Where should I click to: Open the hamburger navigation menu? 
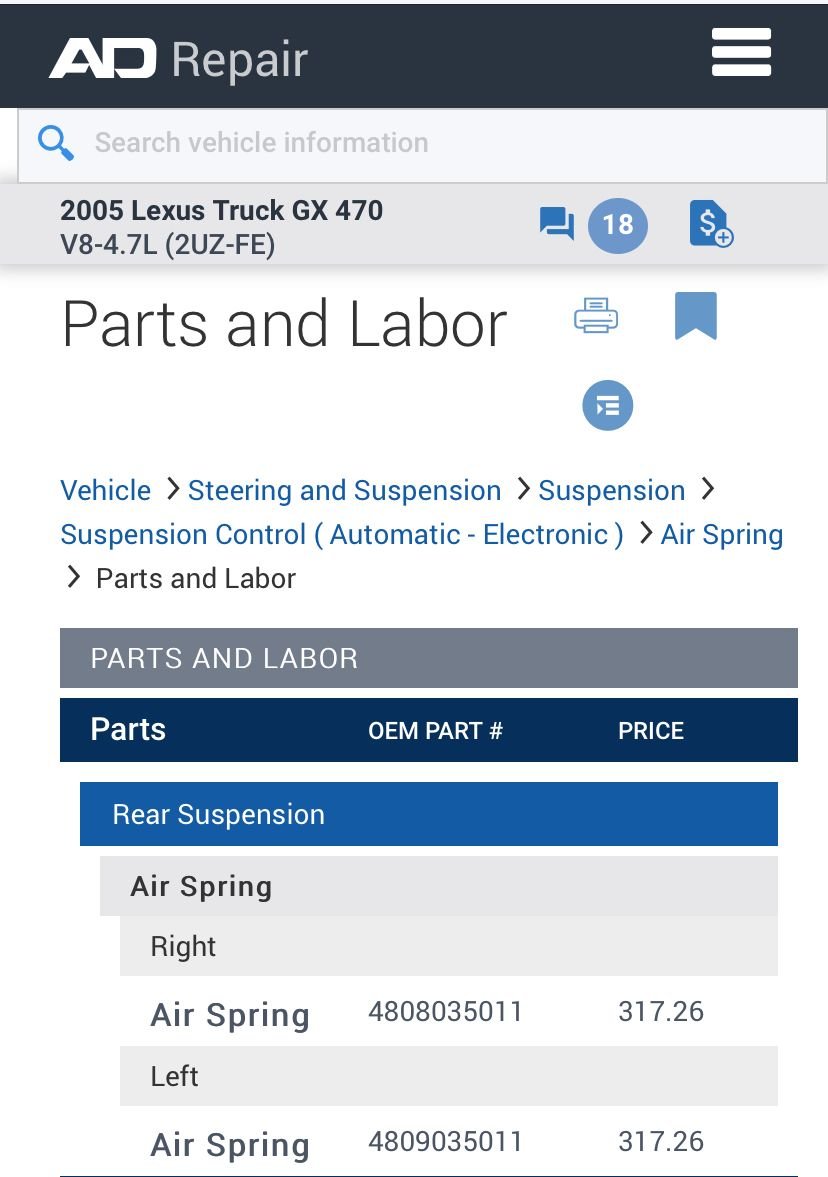[741, 53]
